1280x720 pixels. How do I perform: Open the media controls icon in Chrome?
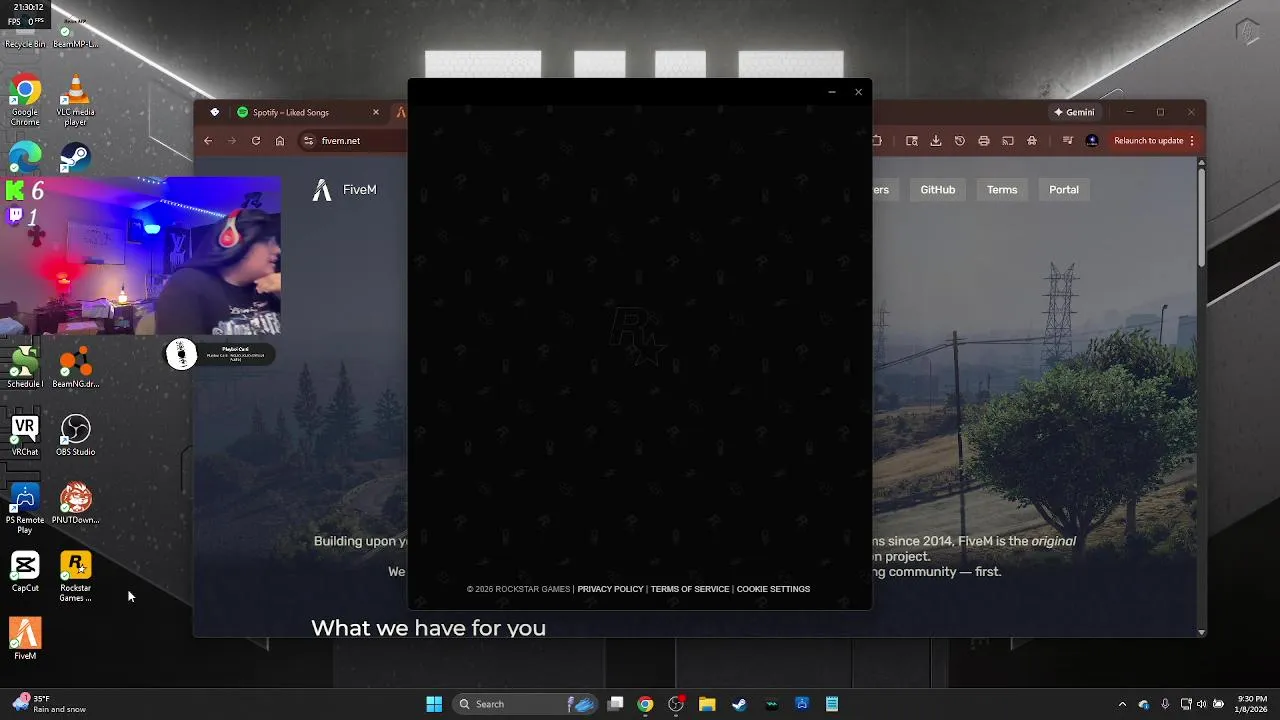1068,141
